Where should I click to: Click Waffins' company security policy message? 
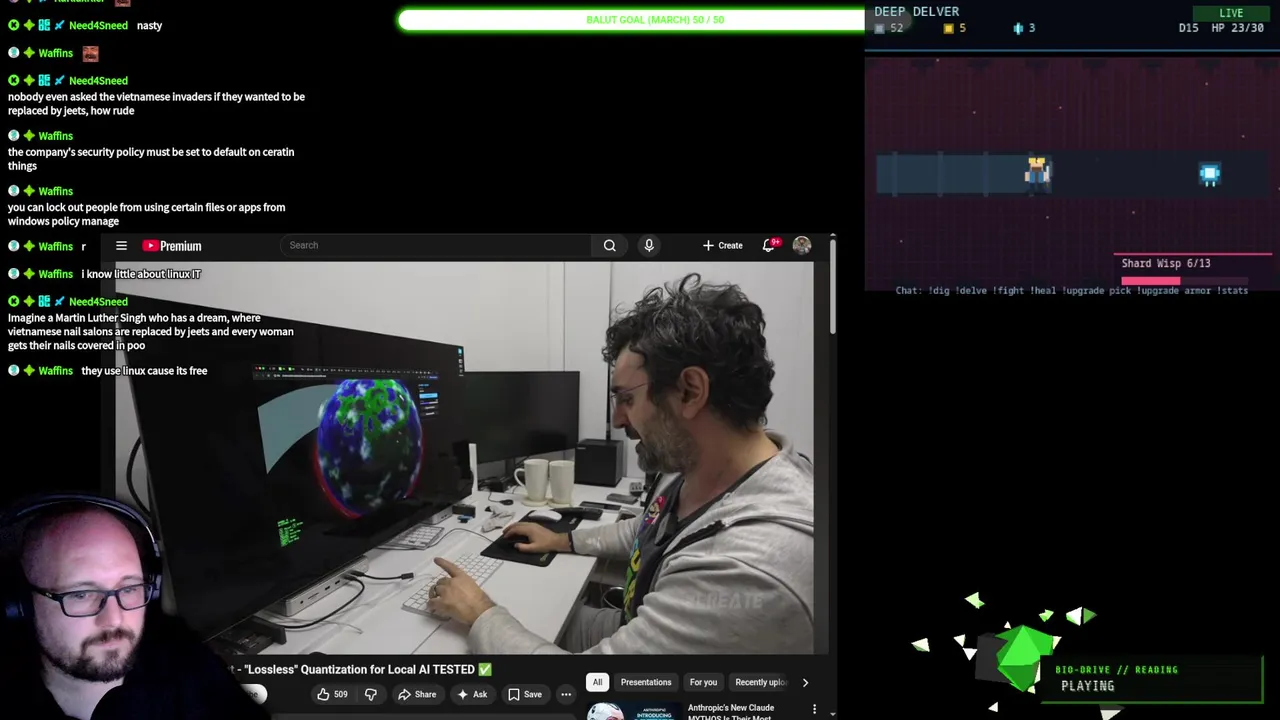pos(151,159)
